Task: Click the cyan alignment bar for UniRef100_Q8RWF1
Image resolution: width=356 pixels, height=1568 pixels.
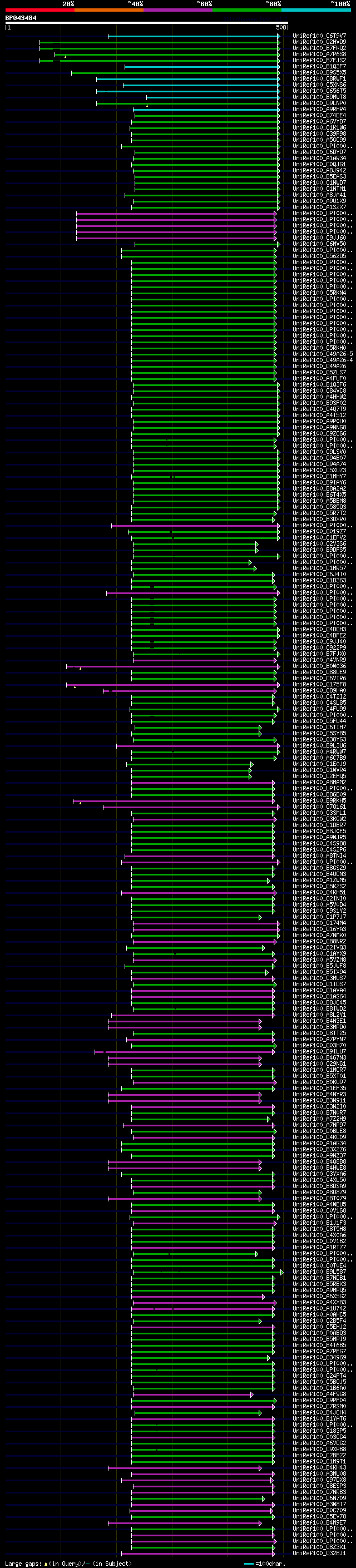Action: pyautogui.click(x=188, y=78)
